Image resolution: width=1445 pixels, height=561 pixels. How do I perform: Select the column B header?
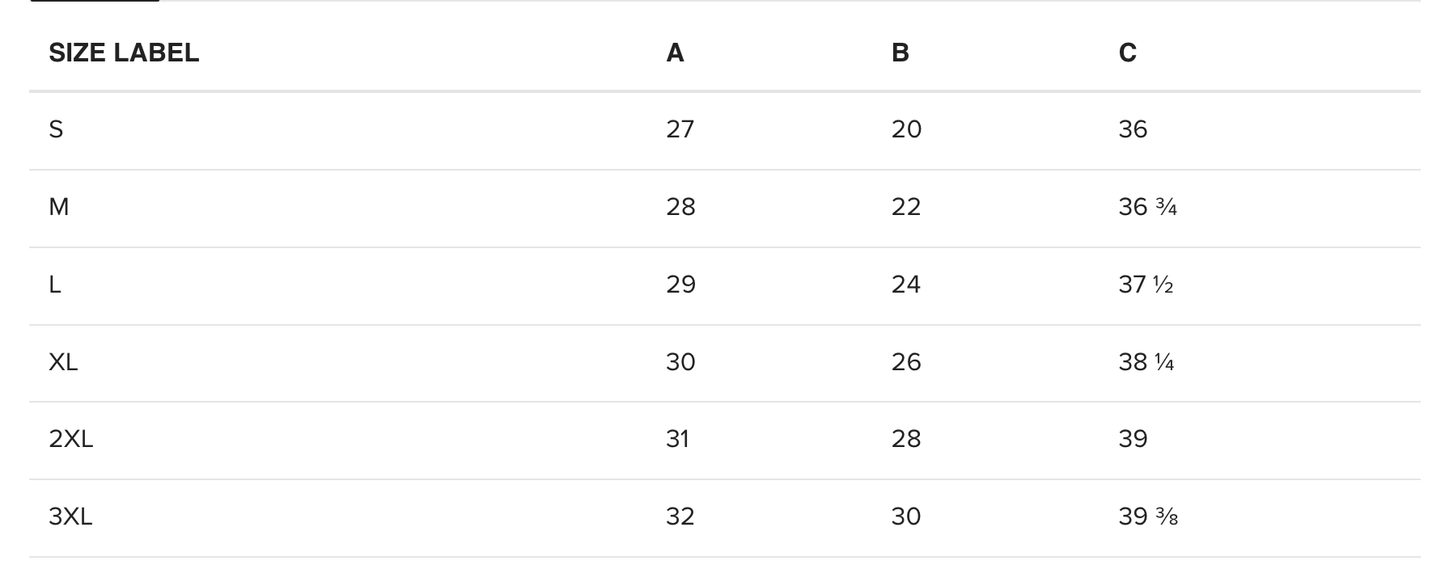(x=900, y=53)
